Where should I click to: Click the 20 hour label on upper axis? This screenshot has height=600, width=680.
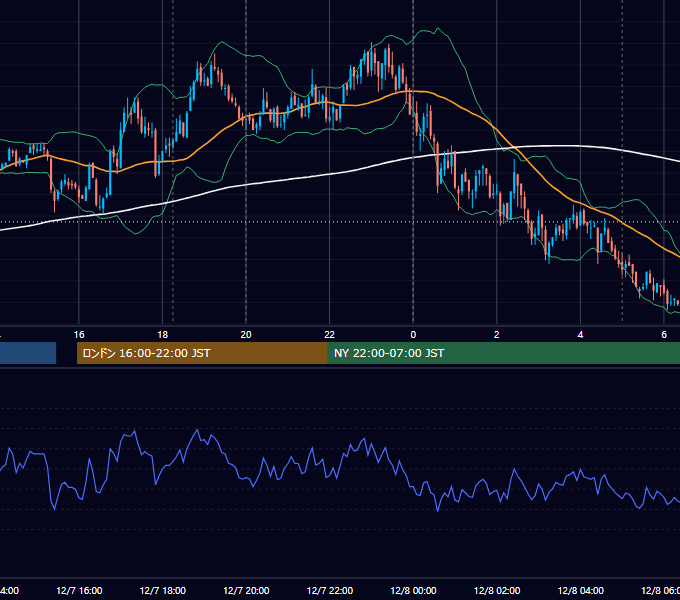pyautogui.click(x=246, y=335)
